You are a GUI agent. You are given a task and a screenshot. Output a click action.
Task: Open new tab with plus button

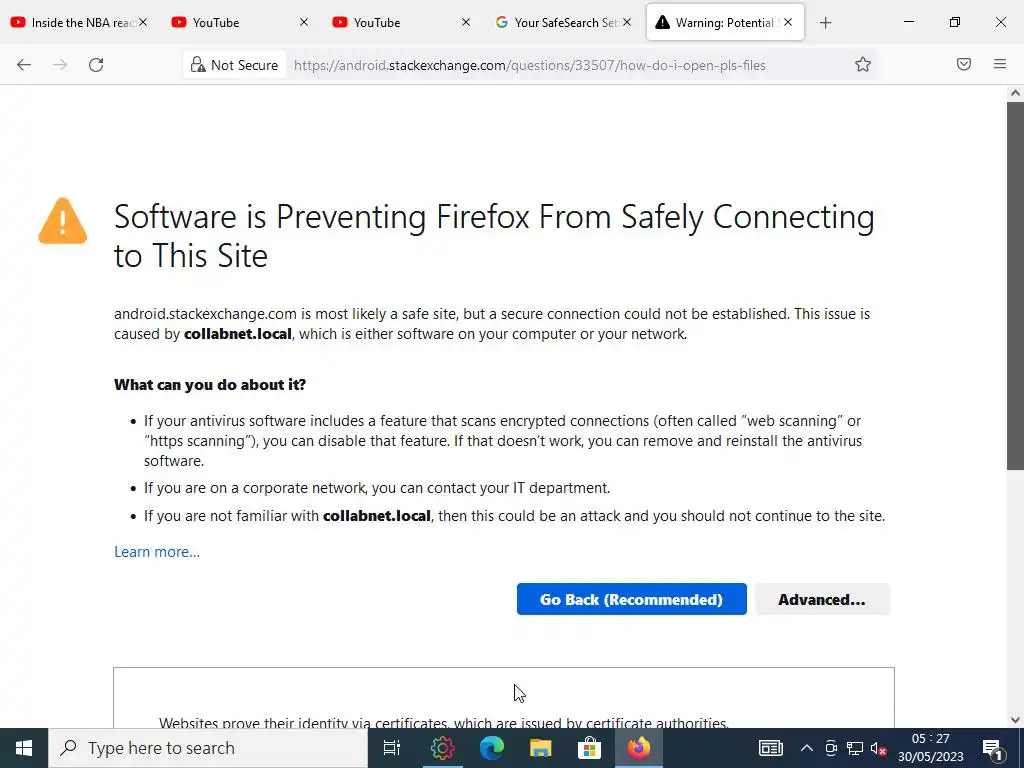[825, 22]
